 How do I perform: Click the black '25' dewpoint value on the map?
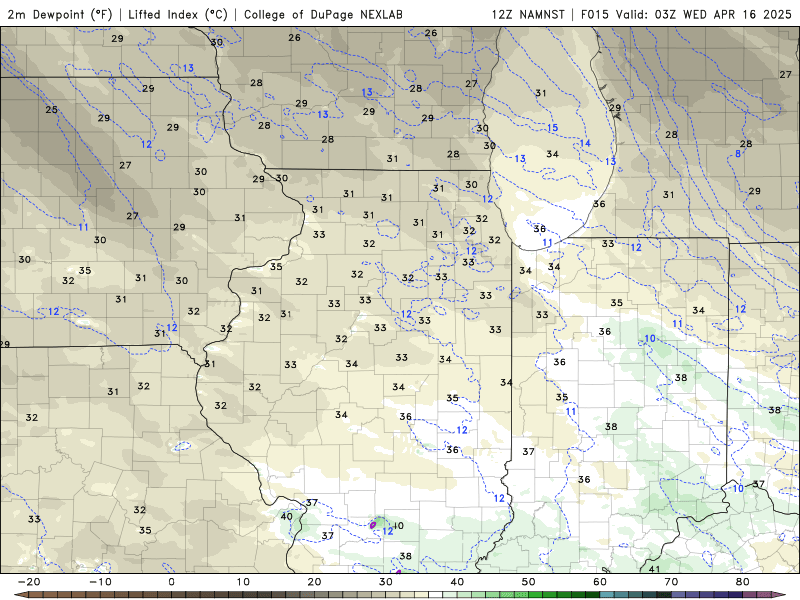click(52, 110)
